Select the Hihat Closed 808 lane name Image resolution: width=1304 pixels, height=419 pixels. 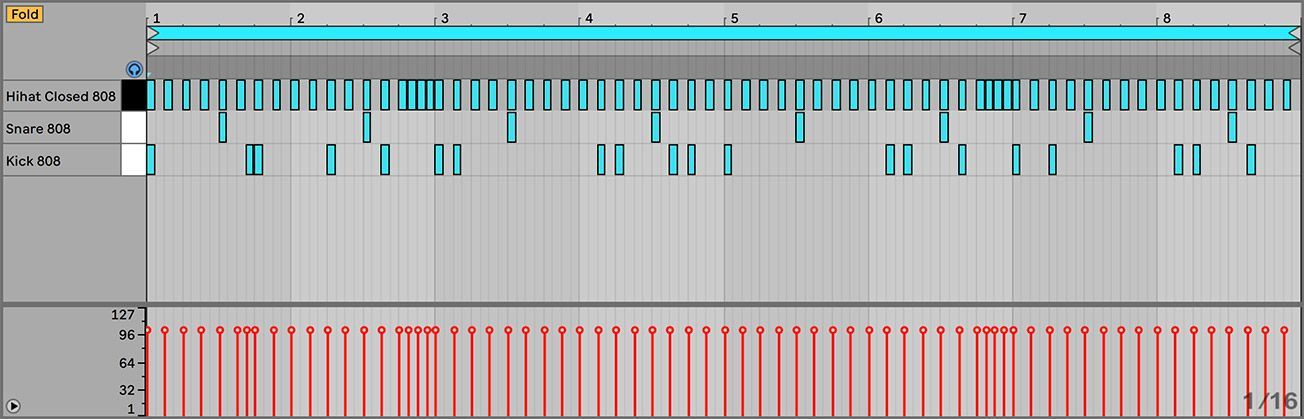(x=61, y=96)
